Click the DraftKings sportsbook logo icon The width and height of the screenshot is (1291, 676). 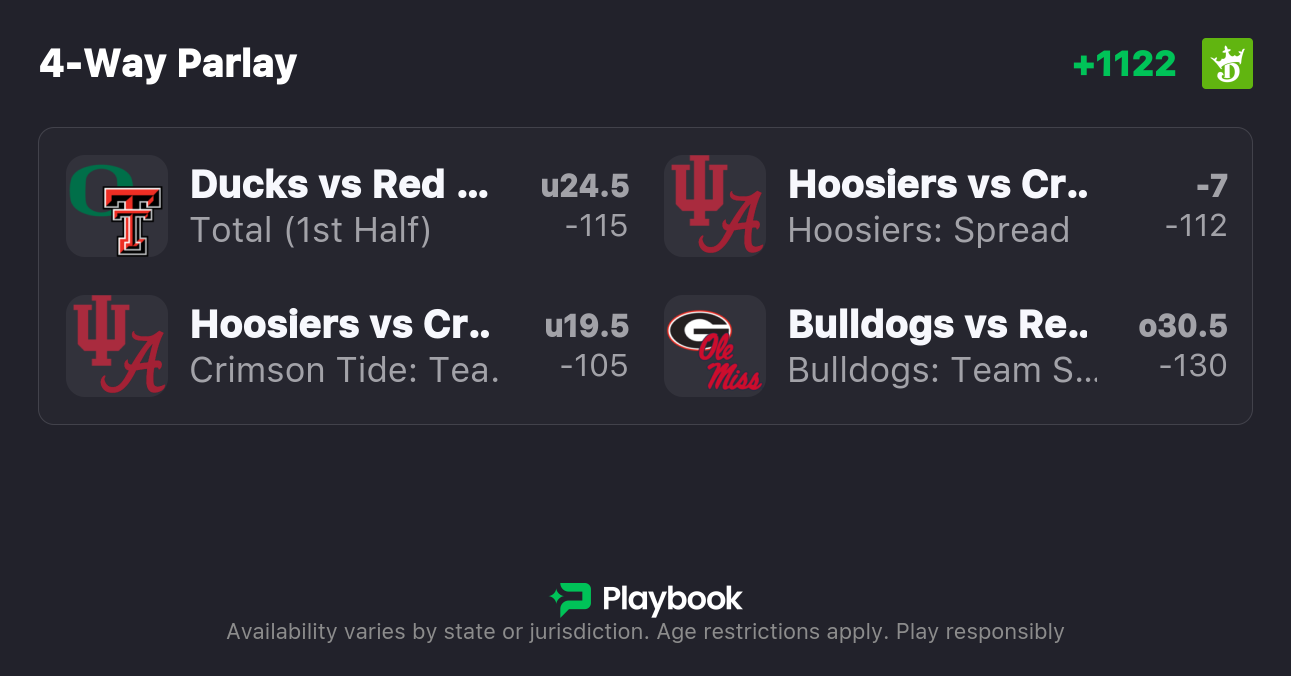click(x=1227, y=64)
